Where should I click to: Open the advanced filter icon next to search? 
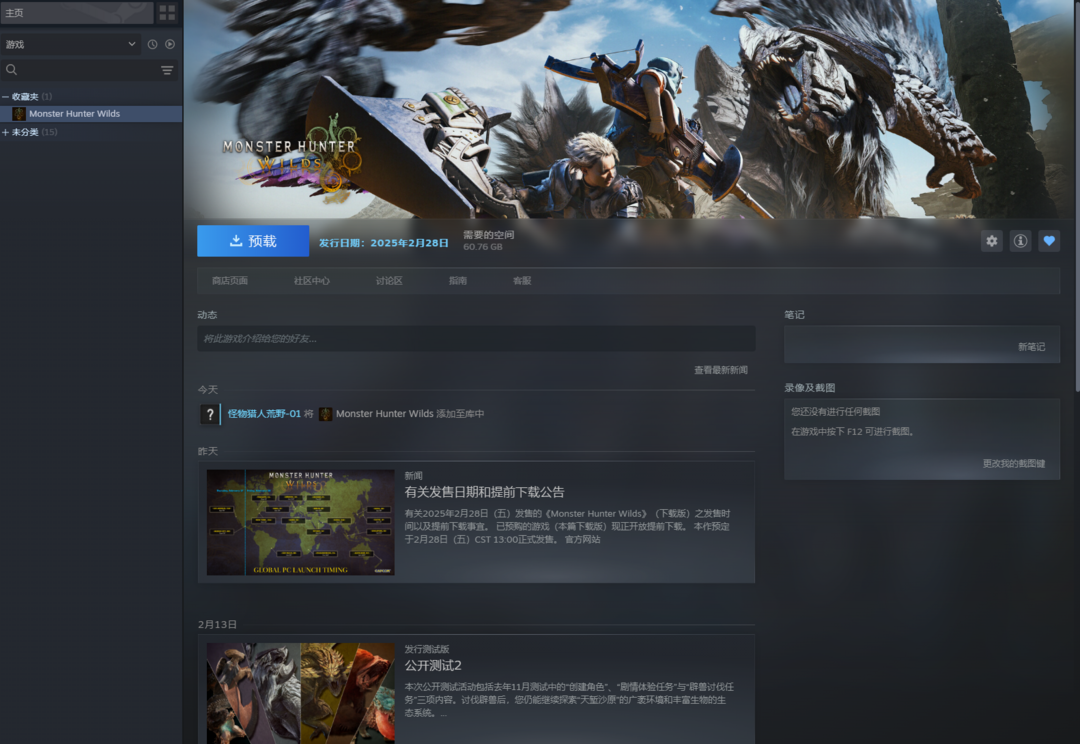click(167, 70)
